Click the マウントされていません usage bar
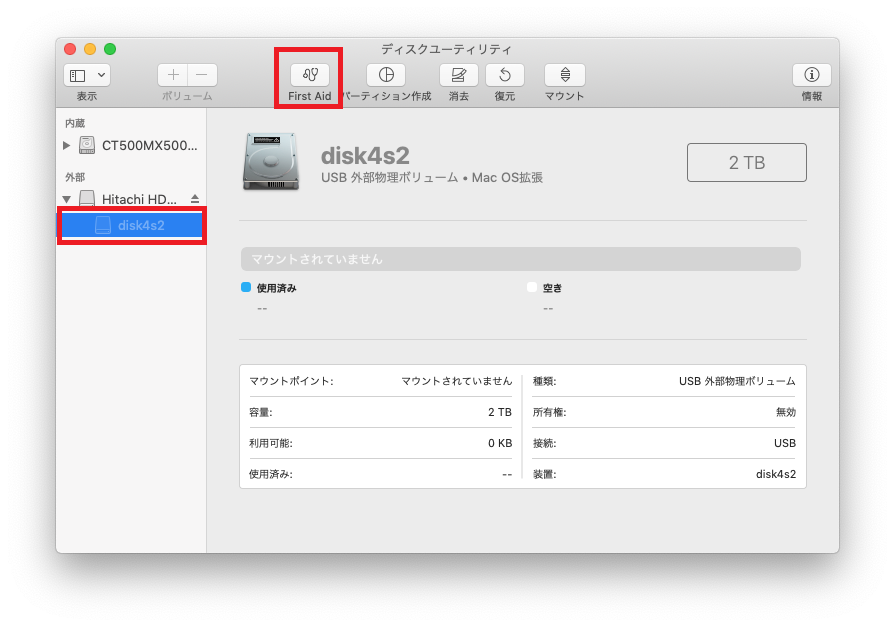Image resolution: width=895 pixels, height=627 pixels. (521, 259)
